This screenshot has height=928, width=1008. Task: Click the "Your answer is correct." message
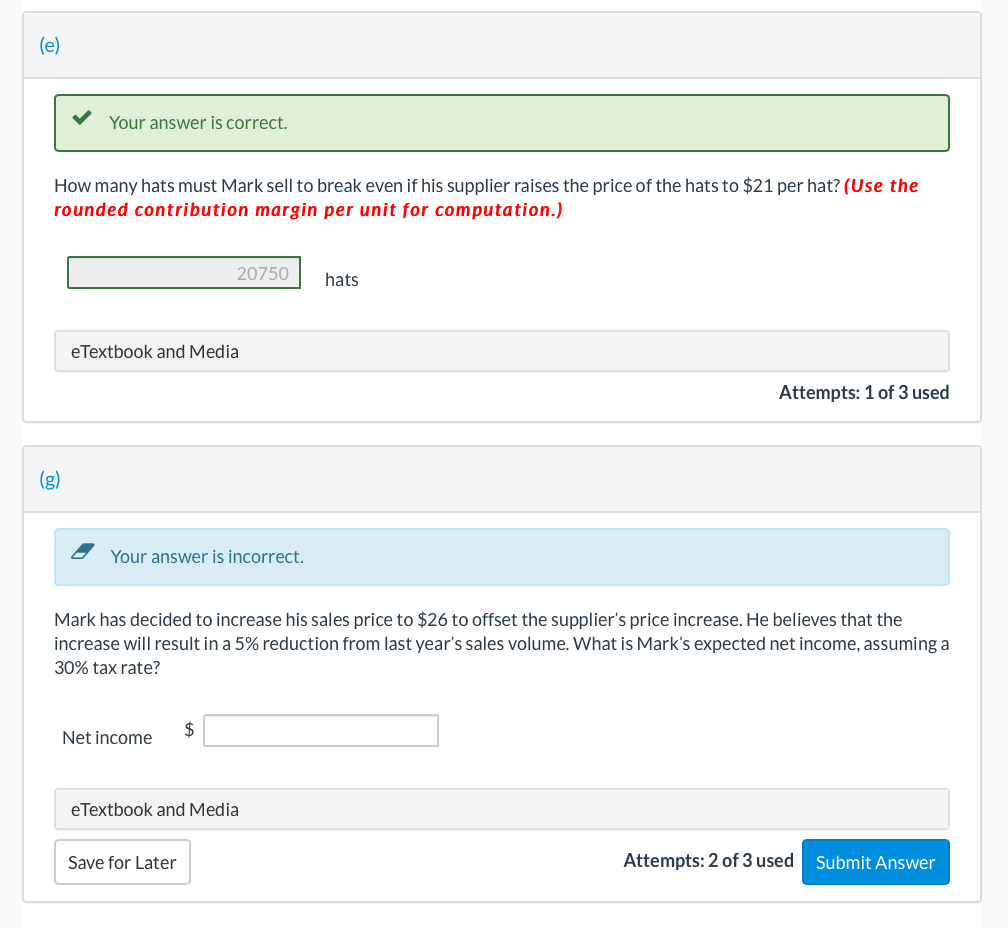click(198, 123)
